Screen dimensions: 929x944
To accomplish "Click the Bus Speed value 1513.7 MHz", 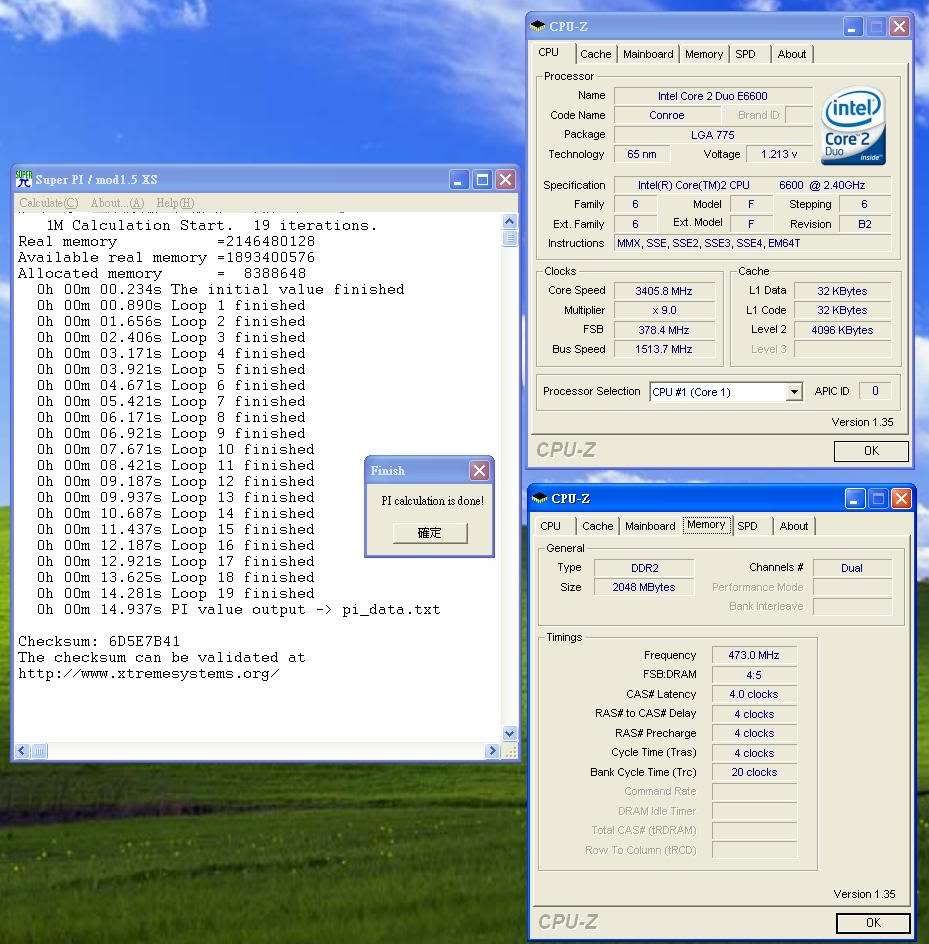I will [664, 349].
